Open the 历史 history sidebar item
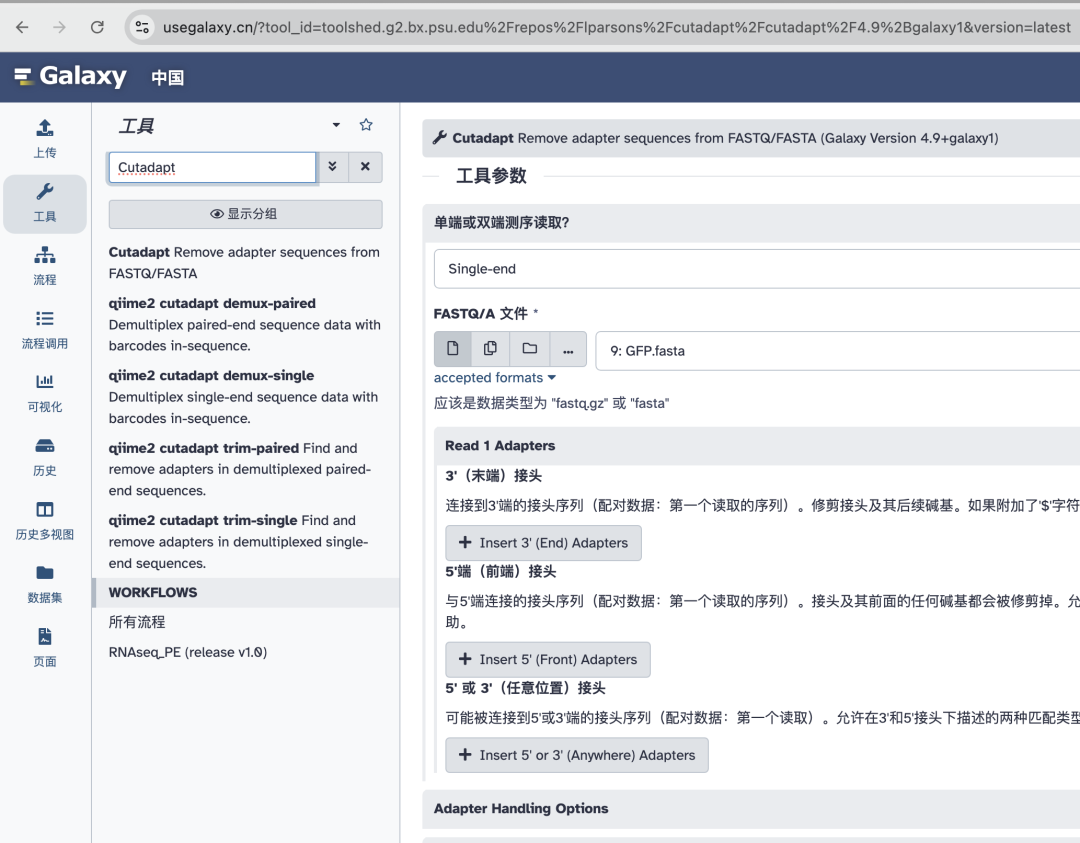 [45, 457]
